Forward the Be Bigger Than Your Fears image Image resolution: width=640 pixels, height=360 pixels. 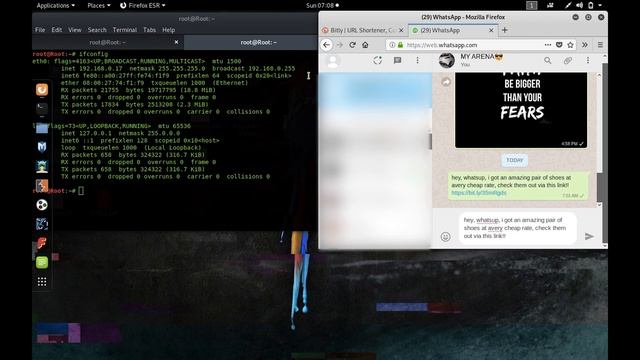tap(446, 82)
